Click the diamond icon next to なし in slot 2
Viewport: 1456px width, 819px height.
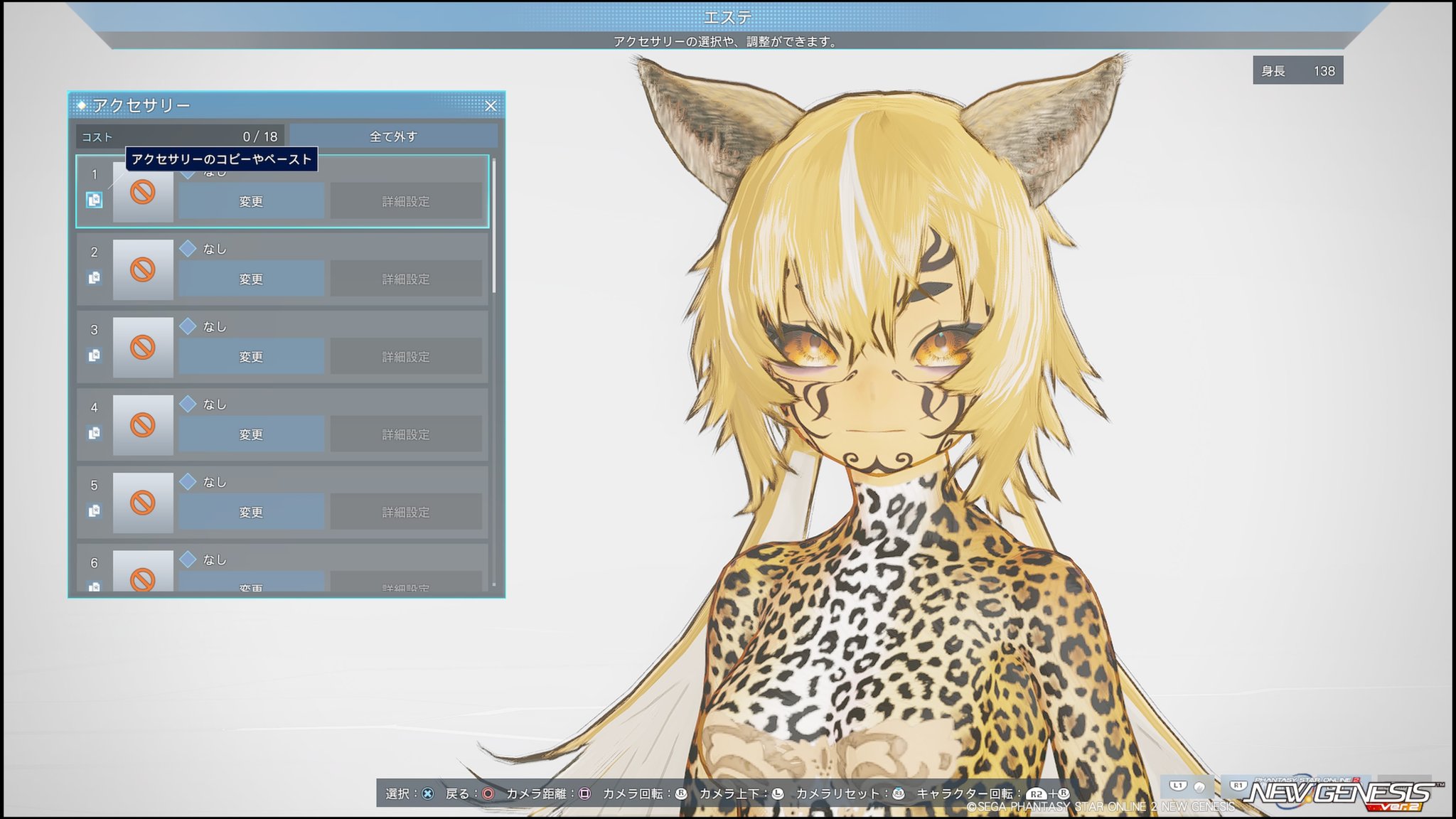tap(188, 248)
